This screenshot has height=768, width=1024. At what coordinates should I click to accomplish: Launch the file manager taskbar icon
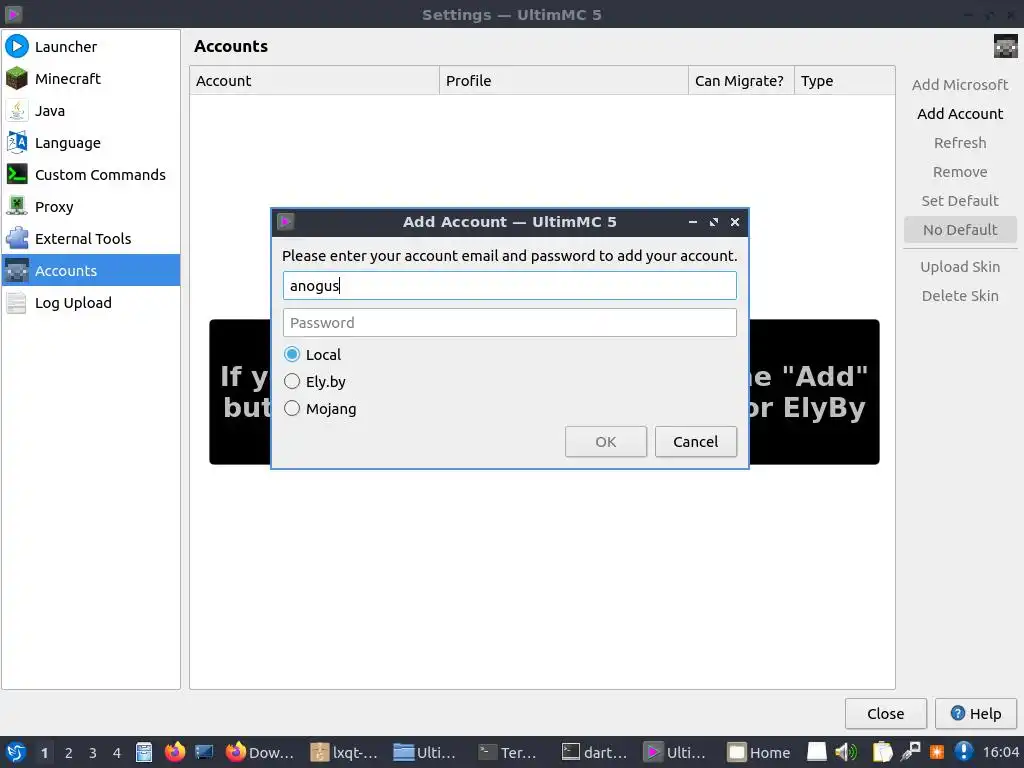[x=144, y=752]
